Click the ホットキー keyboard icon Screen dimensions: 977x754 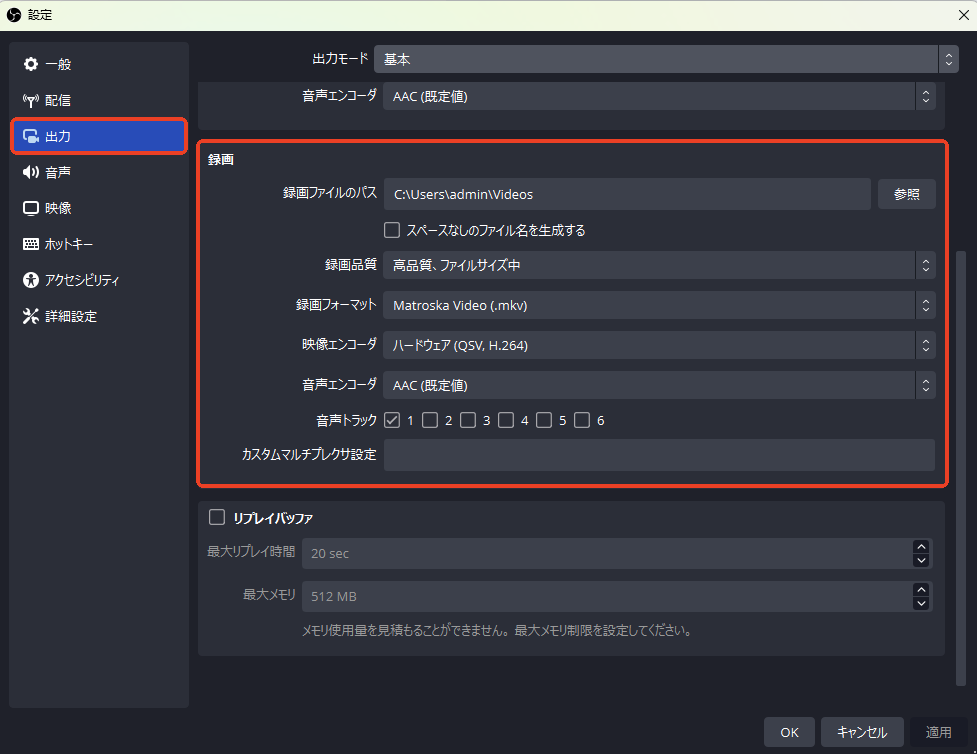click(31, 243)
